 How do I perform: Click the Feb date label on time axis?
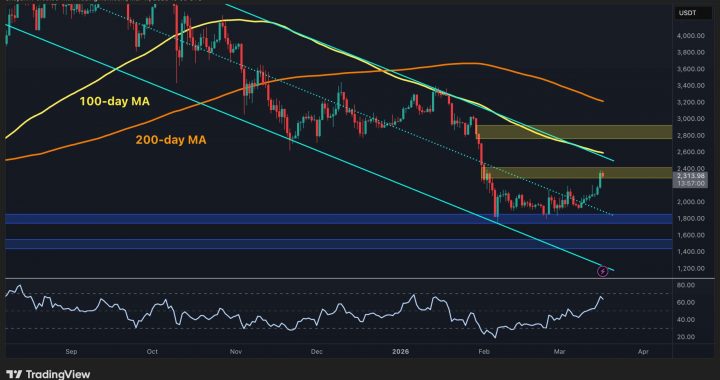(x=483, y=352)
